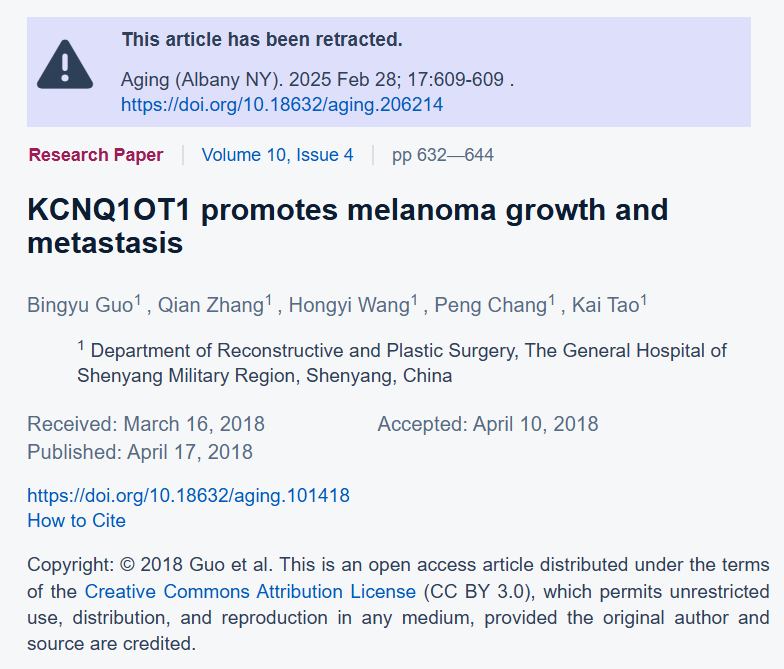Click the pp 632—644 page range
Screen dimensions: 784x669
tap(443, 155)
